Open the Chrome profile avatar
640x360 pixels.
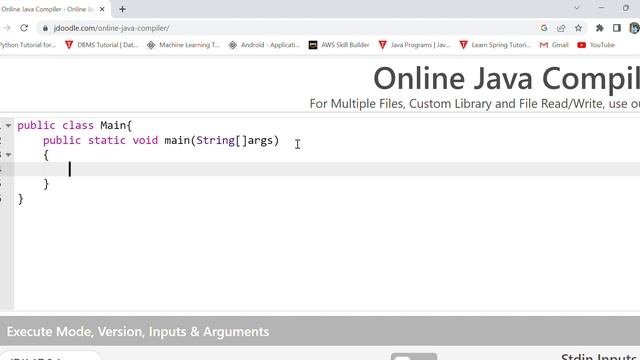(x=634, y=28)
